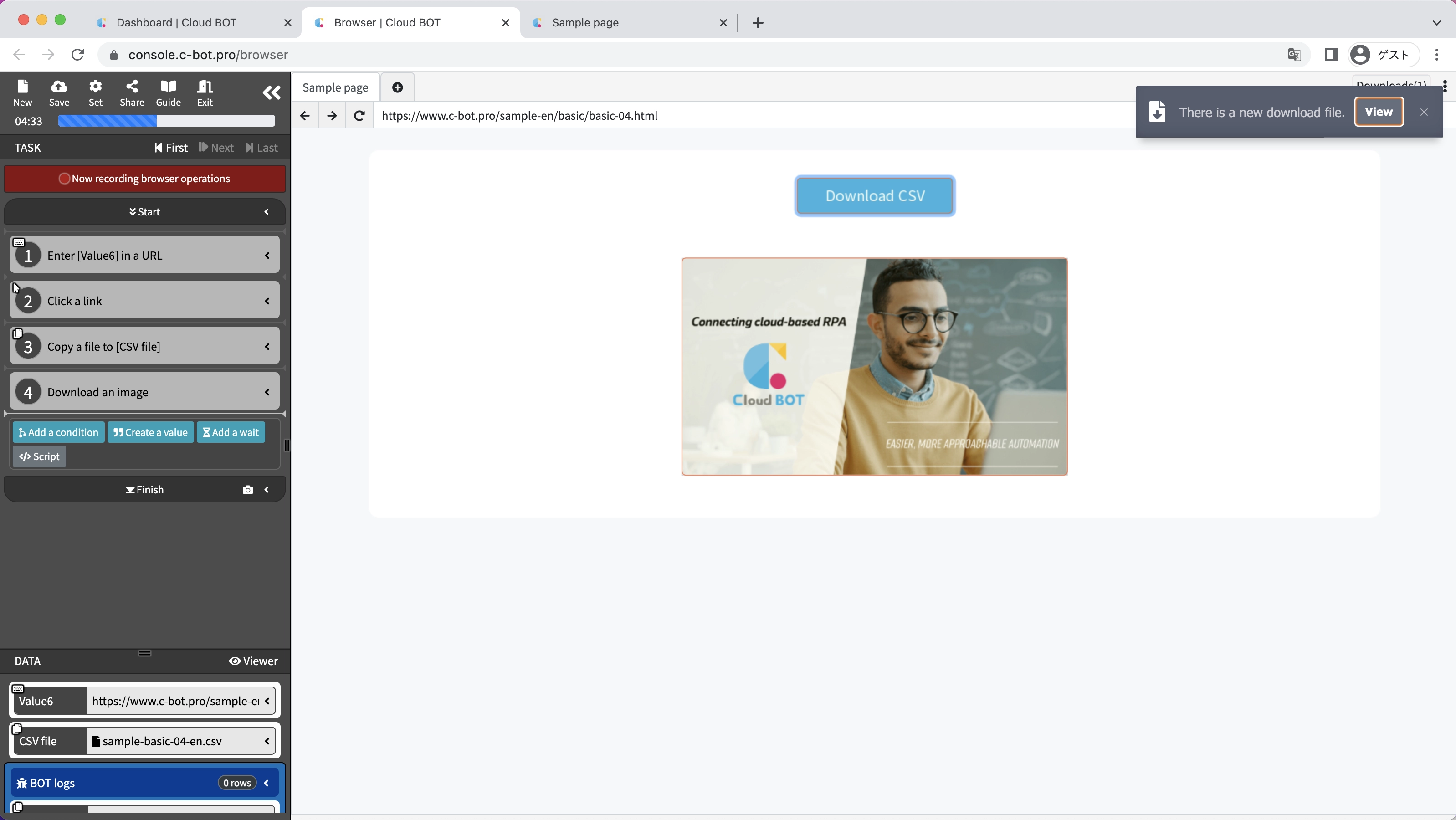Click the camera icon on Finish bar
The height and width of the screenshot is (820, 1456).
(247, 489)
